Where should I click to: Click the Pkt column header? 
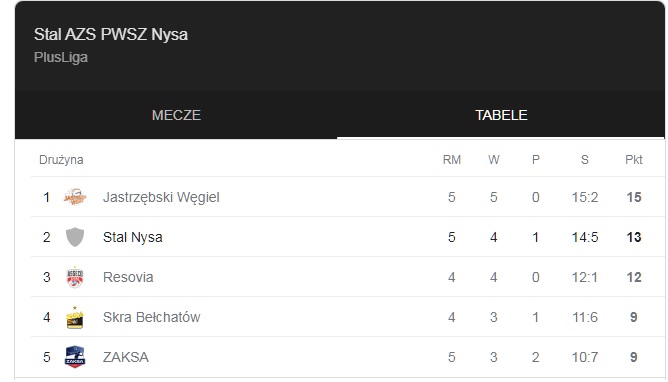633,160
